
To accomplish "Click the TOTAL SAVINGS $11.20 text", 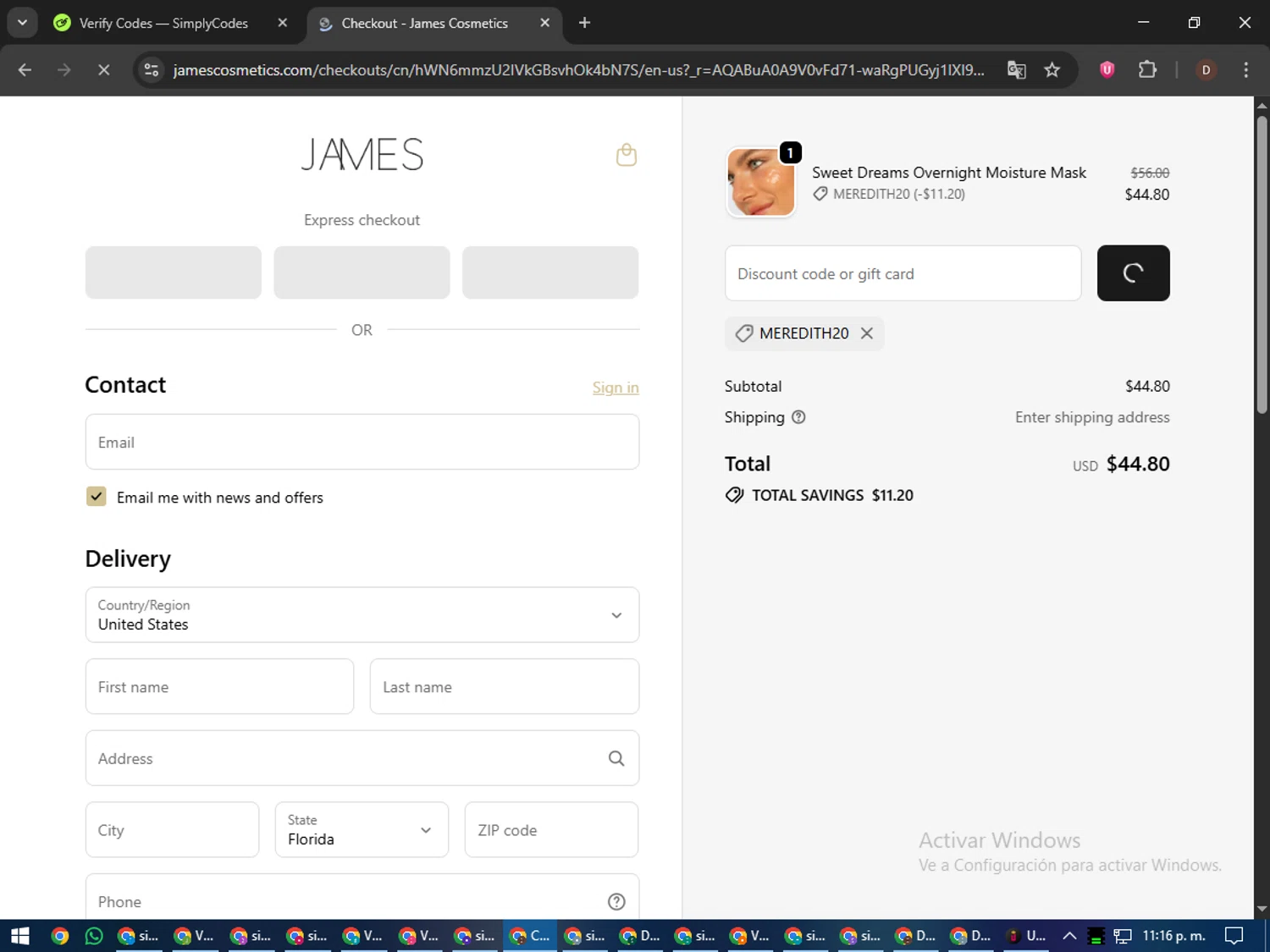I will coord(832,495).
